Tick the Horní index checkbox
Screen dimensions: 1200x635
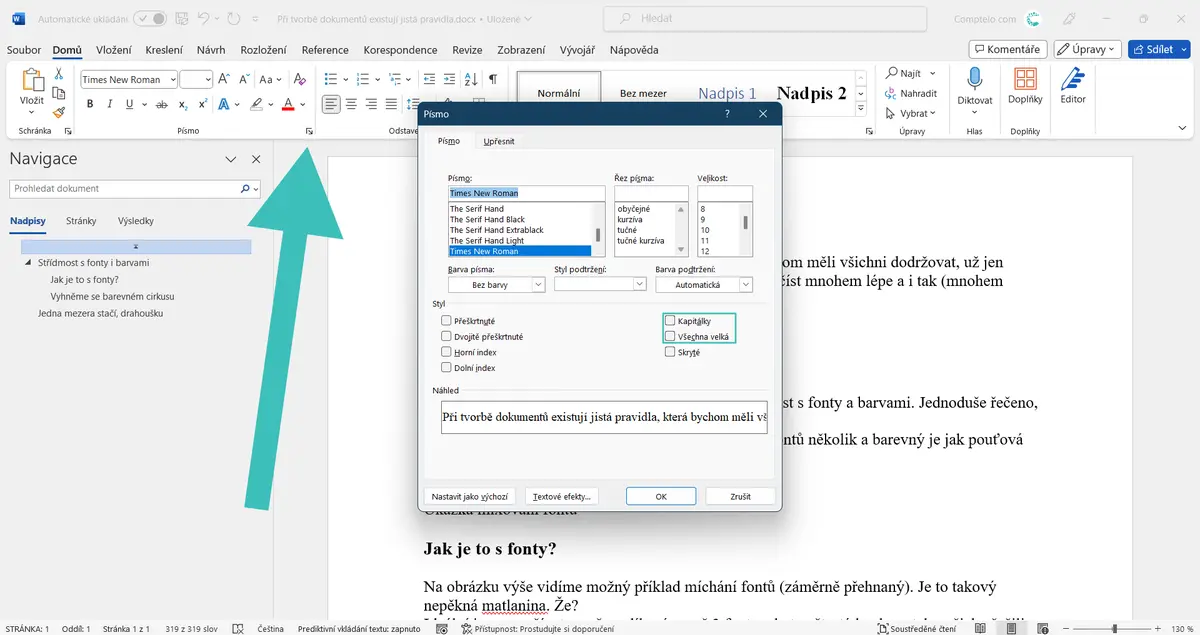446,352
